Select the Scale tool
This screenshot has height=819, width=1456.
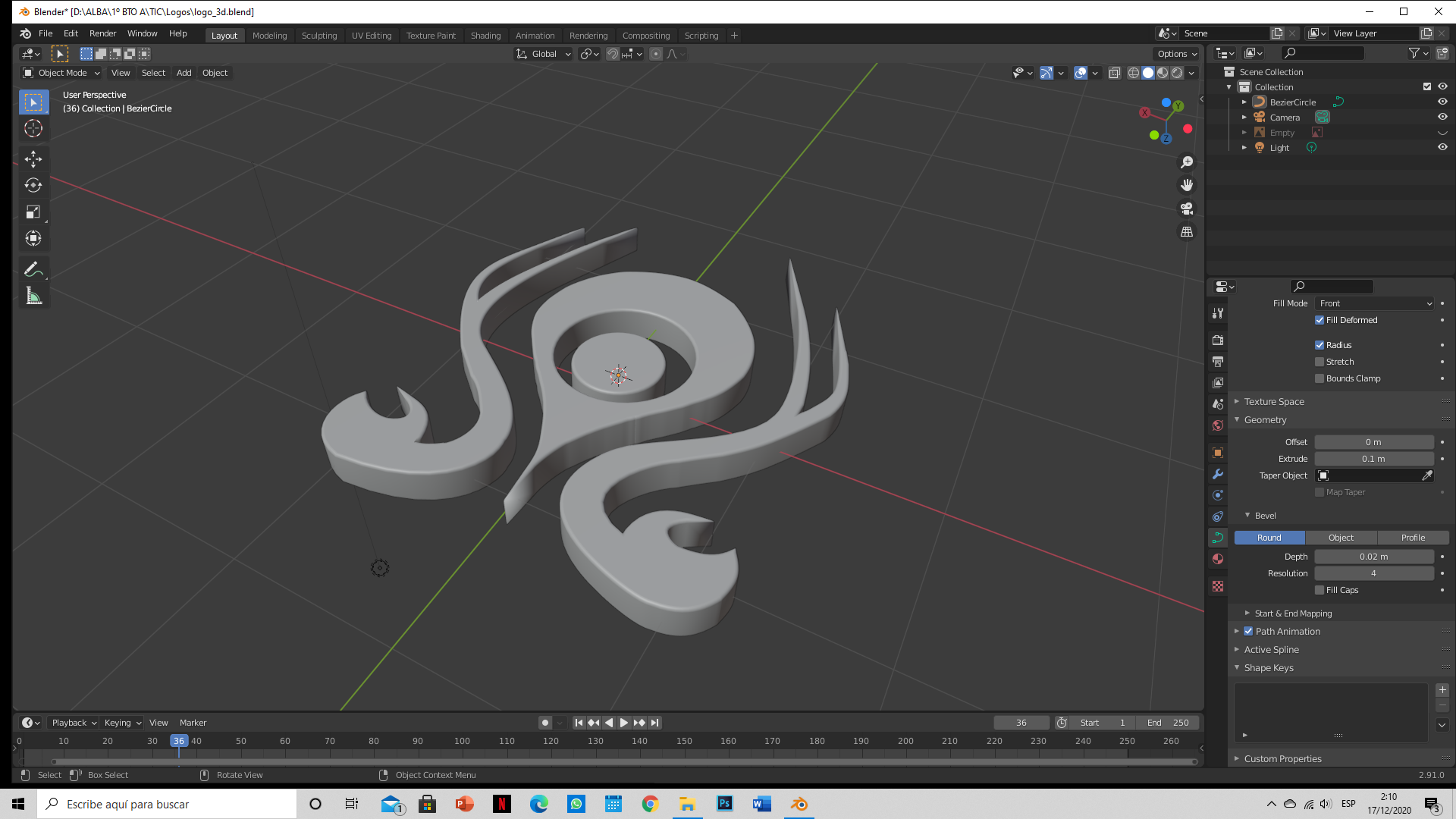tap(33, 212)
